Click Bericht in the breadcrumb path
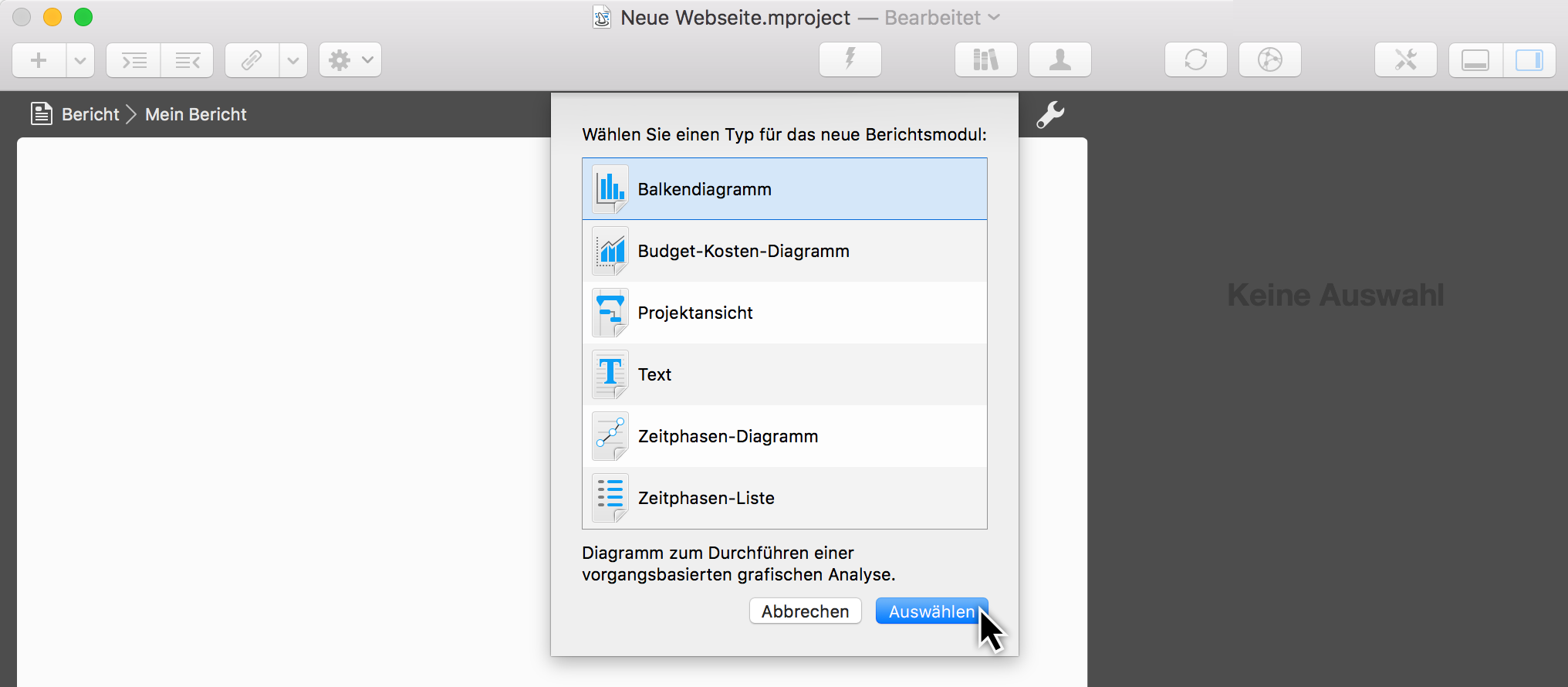 coord(90,114)
